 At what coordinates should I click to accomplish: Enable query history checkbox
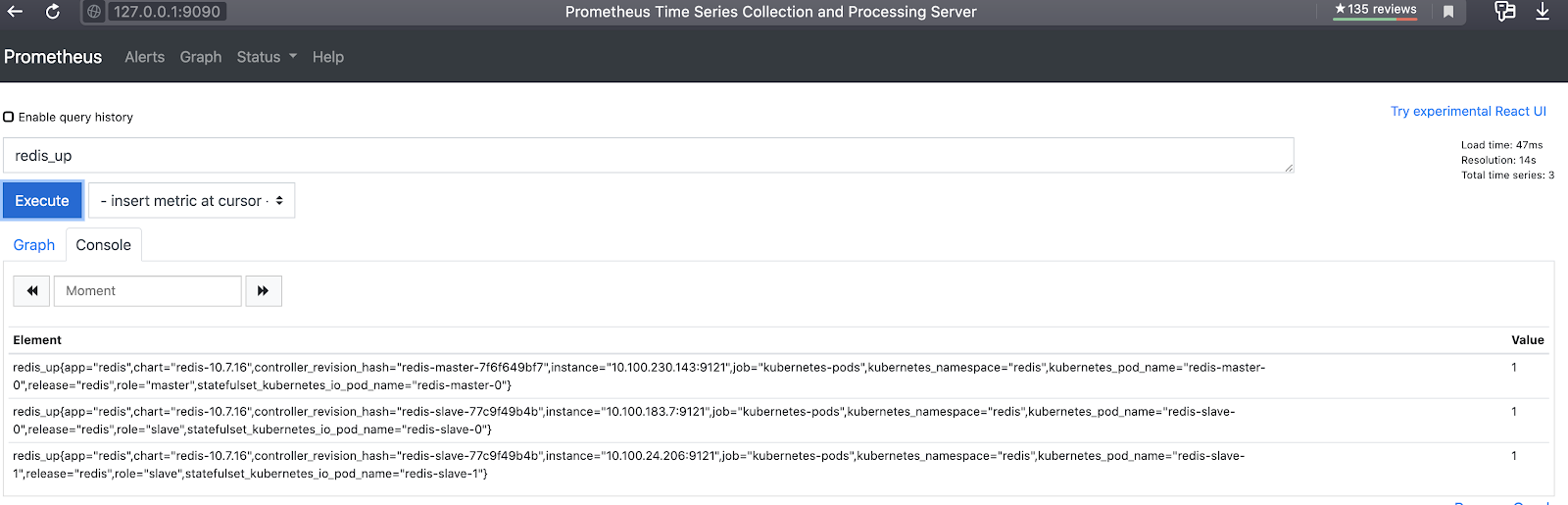(9, 117)
